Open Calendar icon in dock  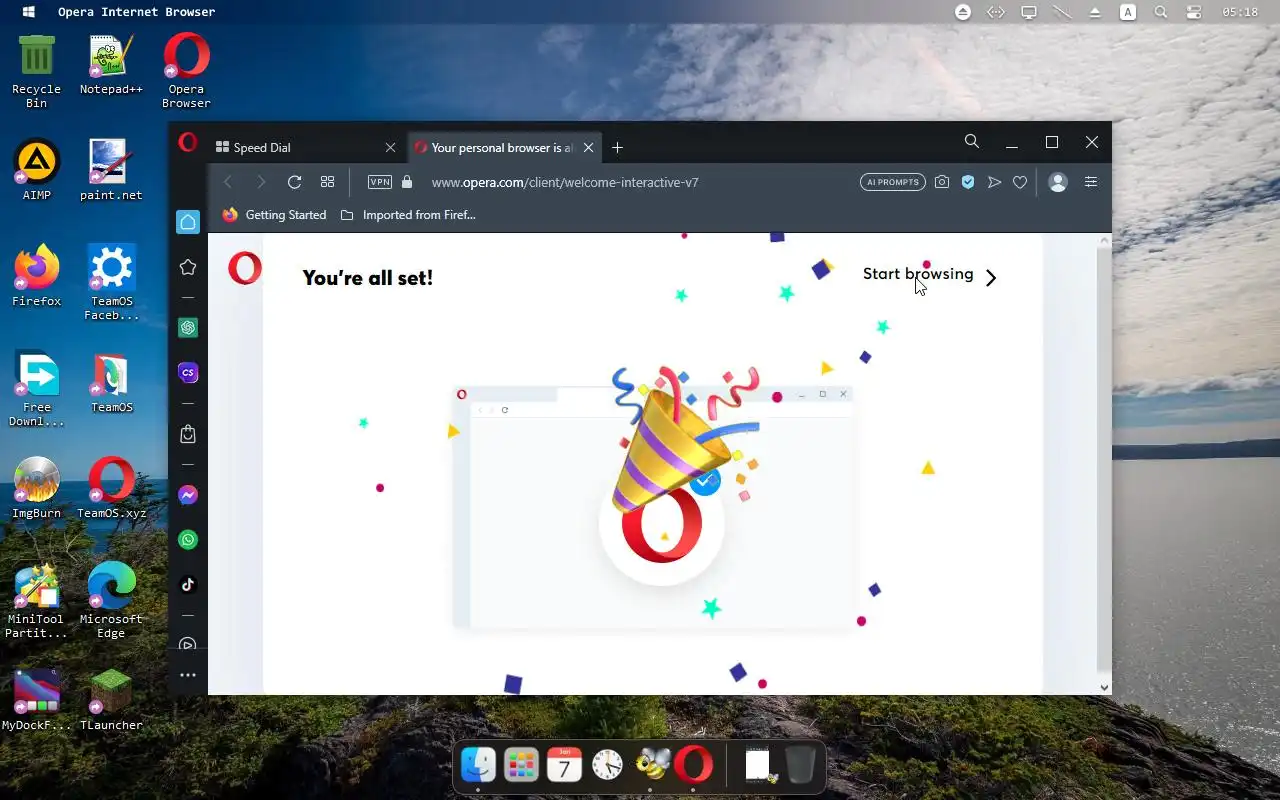(564, 766)
